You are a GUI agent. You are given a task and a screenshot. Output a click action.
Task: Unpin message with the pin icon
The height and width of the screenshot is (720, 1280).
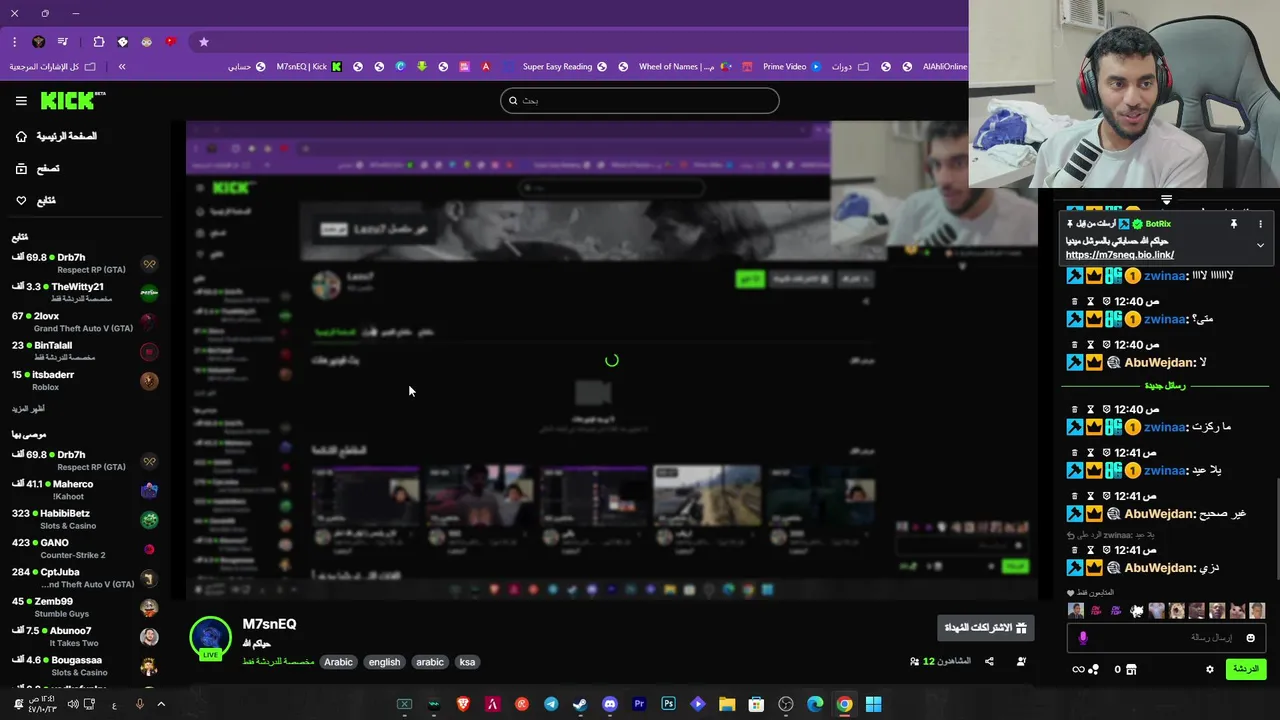pos(1233,224)
